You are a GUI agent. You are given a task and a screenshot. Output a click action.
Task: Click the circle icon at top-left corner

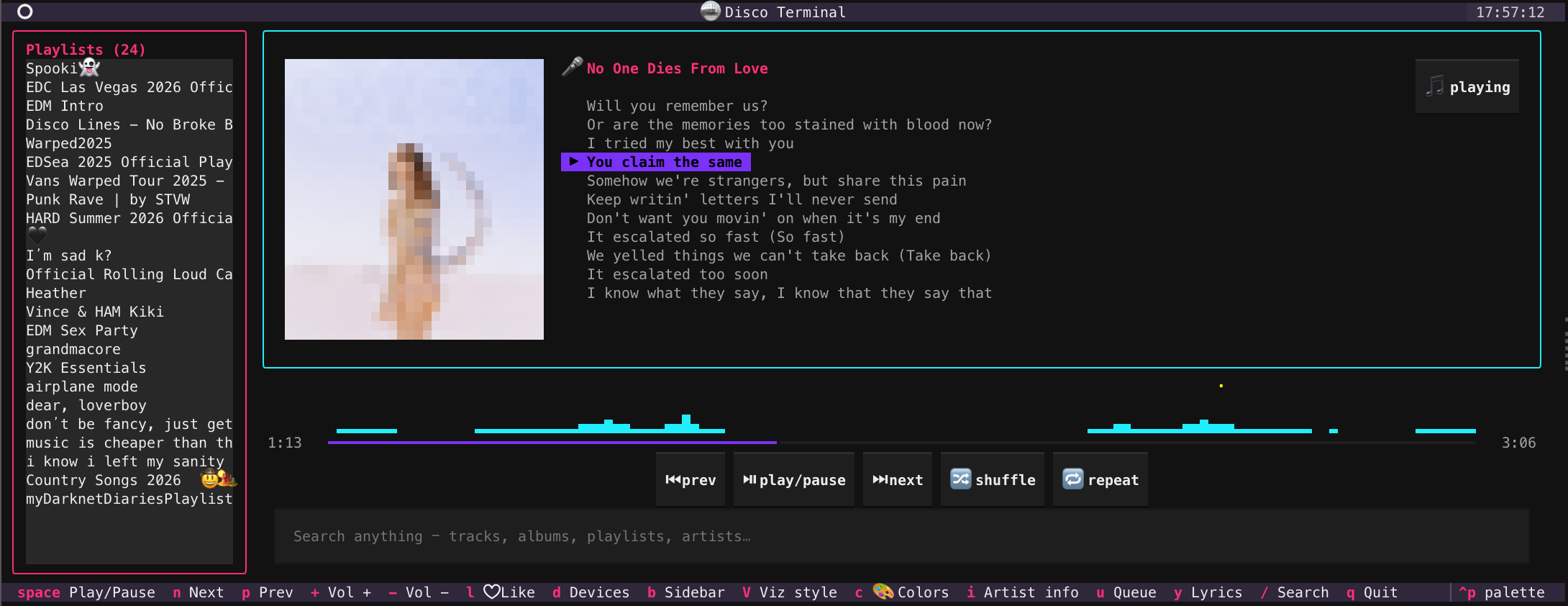25,12
